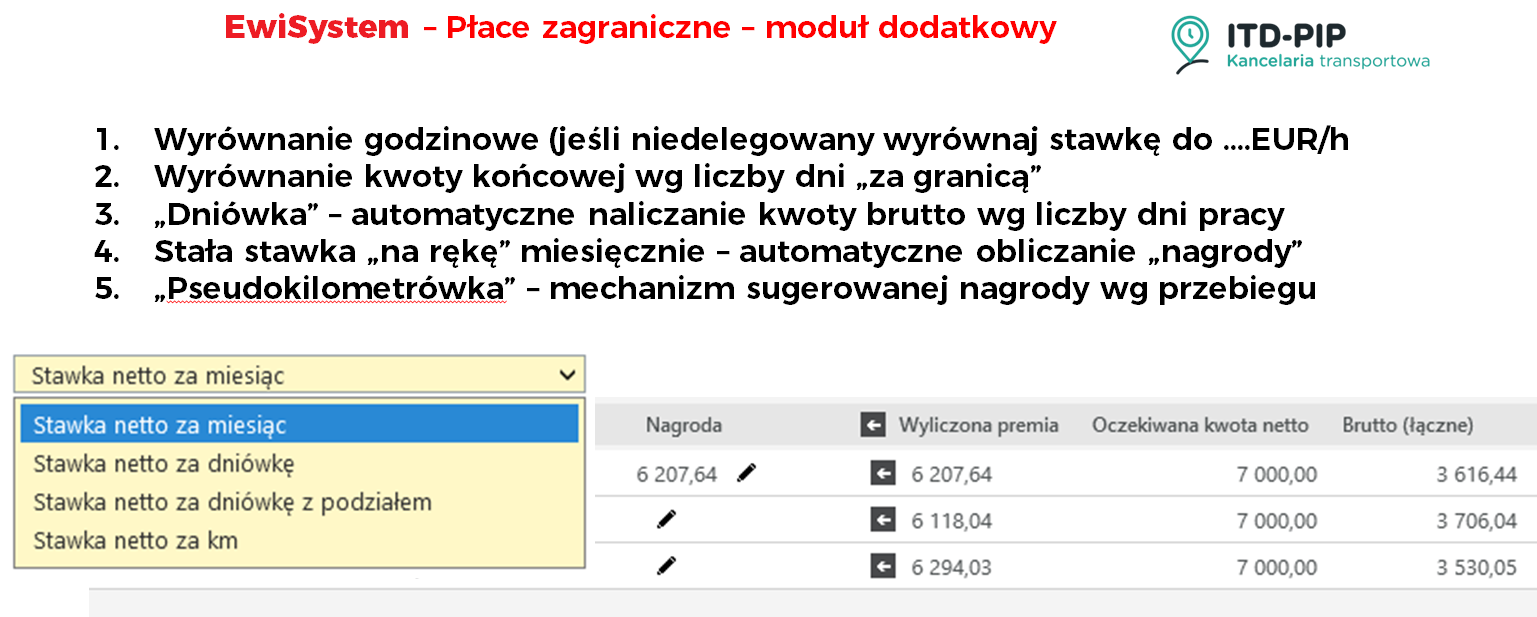This screenshot has width=1537, height=617.
Task: Click the Stawka netto za miesiąc combo box field
Action: coord(280,376)
